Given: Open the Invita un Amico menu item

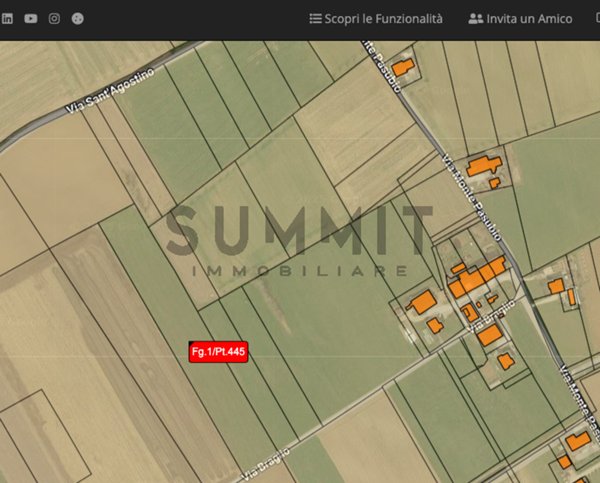Looking at the screenshot, I should [520, 18].
